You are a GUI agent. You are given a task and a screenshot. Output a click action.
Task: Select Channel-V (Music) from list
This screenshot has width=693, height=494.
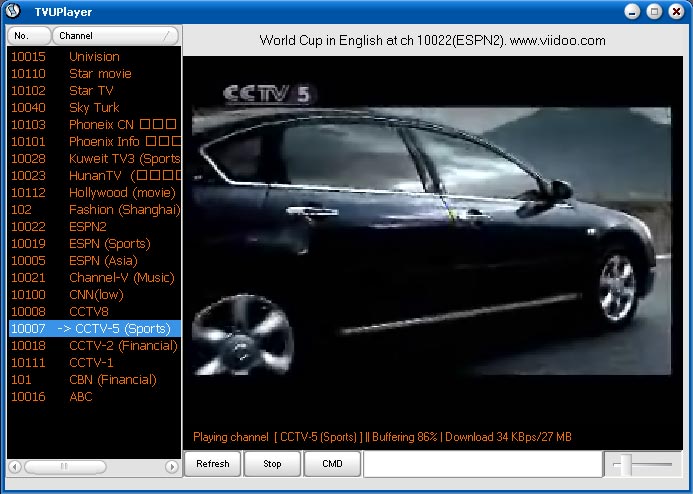[121, 278]
